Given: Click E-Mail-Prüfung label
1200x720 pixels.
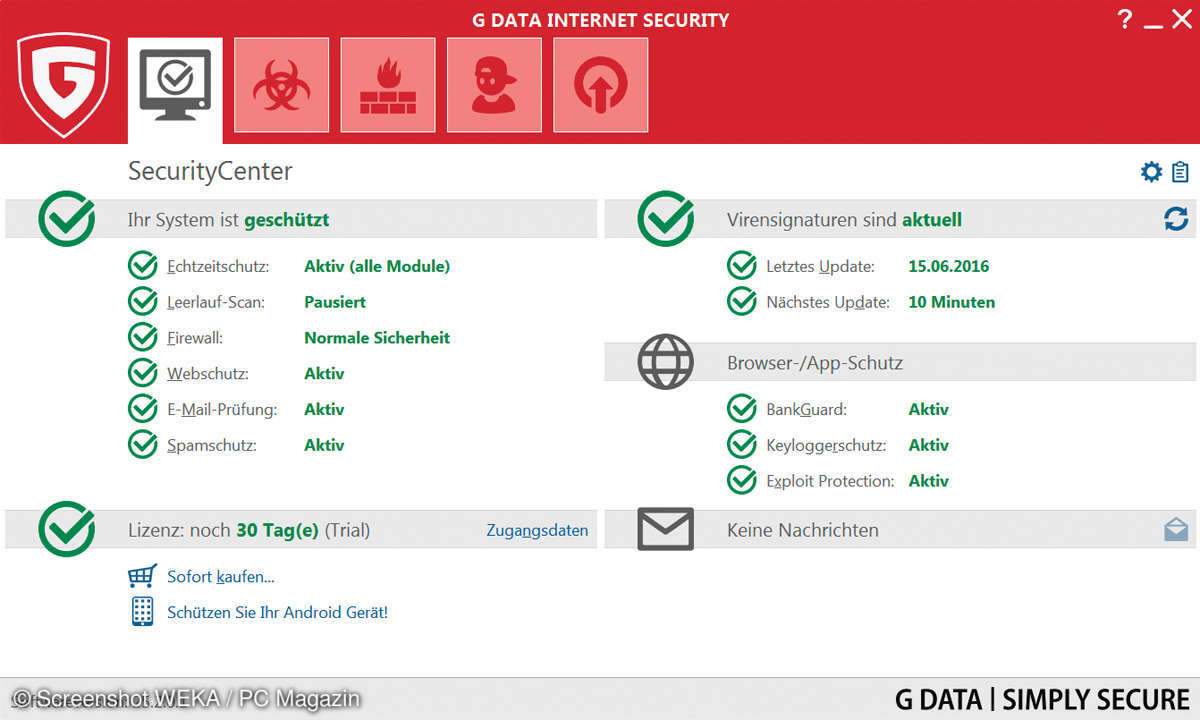Looking at the screenshot, I should point(222,409).
